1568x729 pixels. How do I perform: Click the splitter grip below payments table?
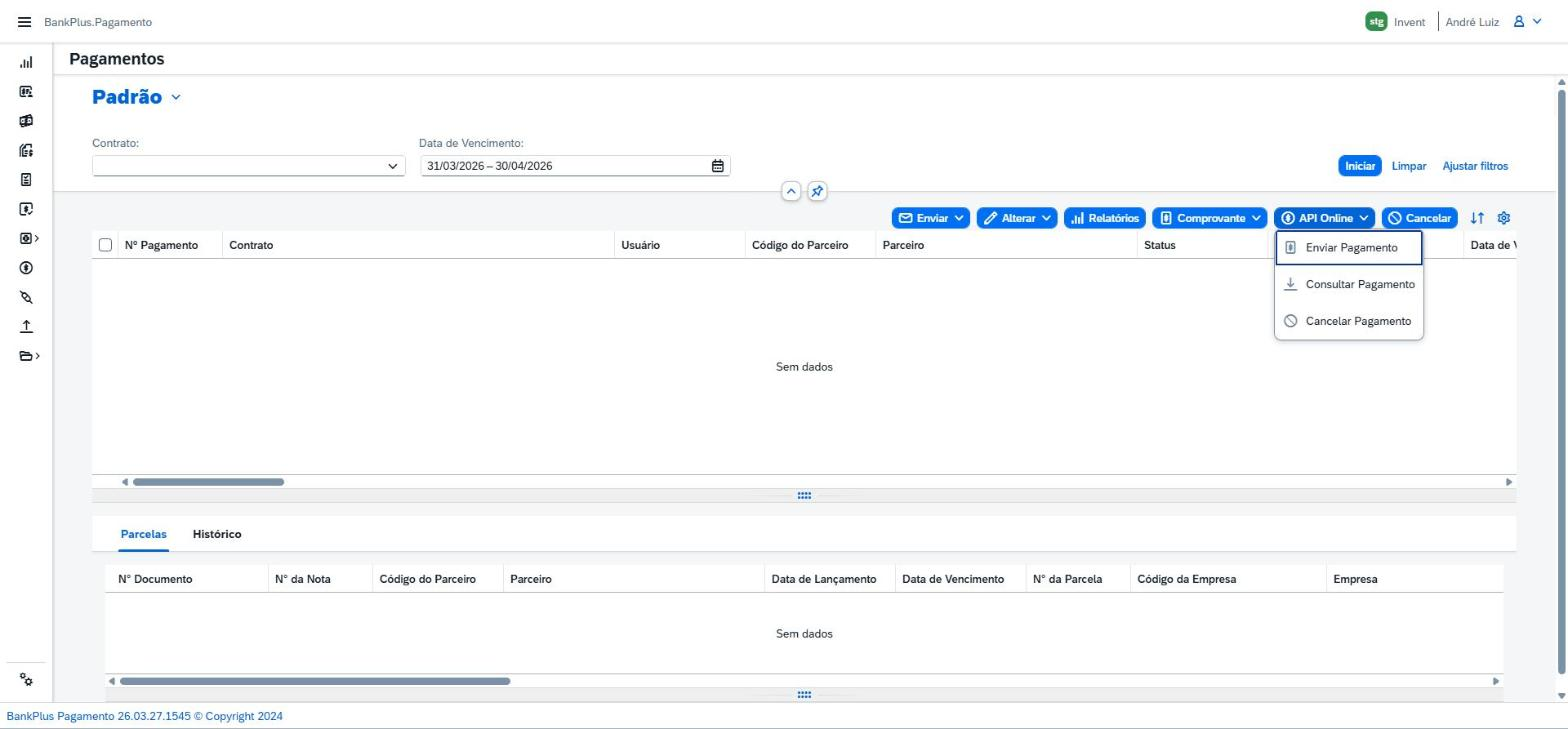pyautogui.click(x=804, y=496)
